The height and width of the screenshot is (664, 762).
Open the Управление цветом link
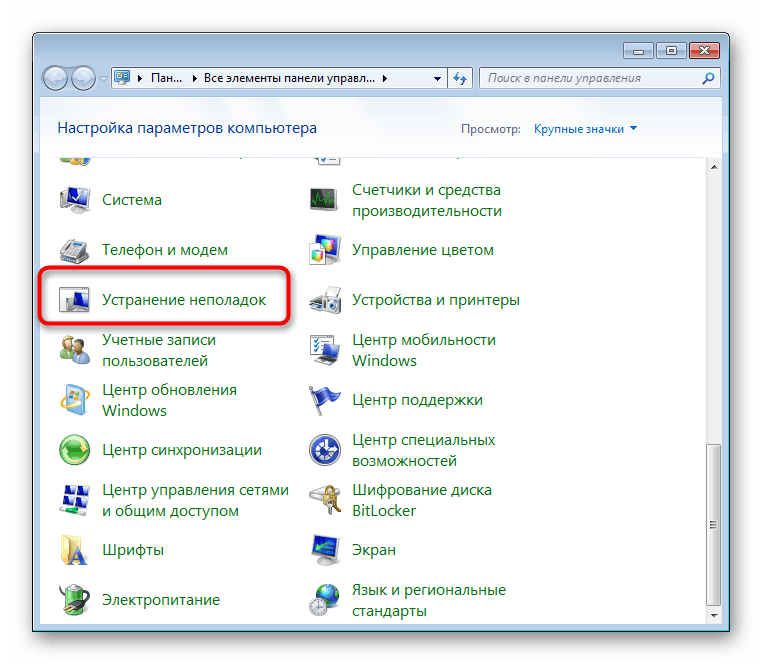tap(423, 250)
